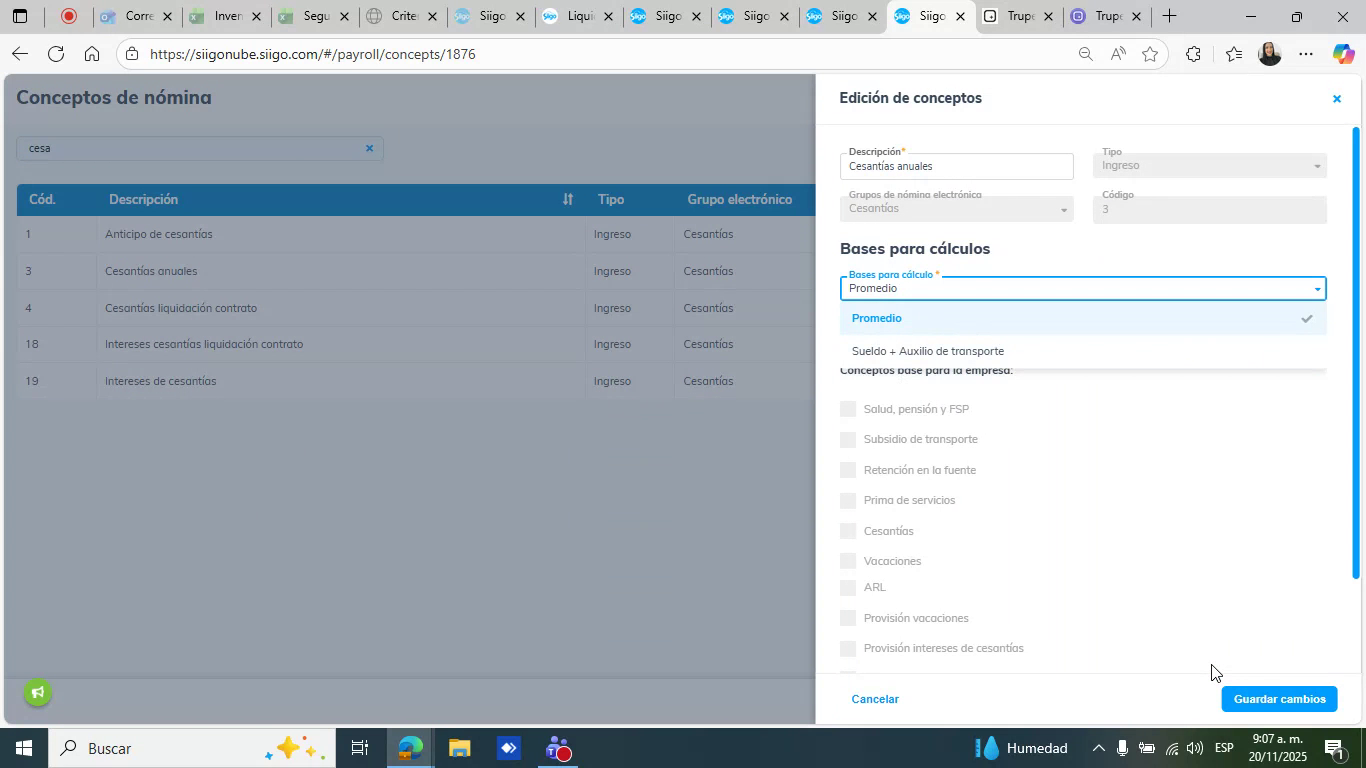Click the edit panel vertical scrollbar
This screenshot has width=1366, height=768.
(1356, 353)
